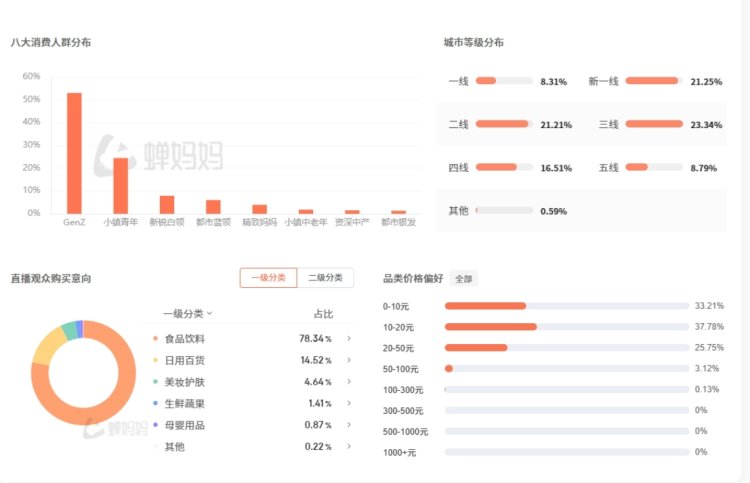750x483 pixels.
Task: Expand the 母婴用品 row chevron
Action: tap(349, 425)
